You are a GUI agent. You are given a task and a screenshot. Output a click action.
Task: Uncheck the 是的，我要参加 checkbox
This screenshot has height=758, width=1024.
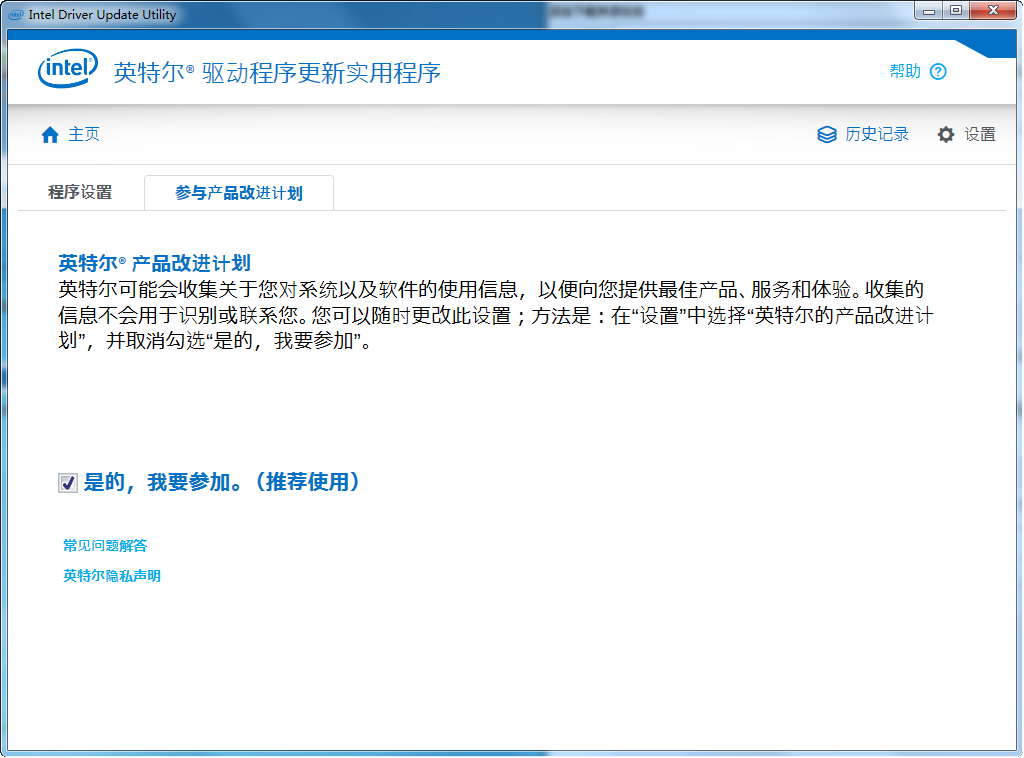(x=68, y=484)
